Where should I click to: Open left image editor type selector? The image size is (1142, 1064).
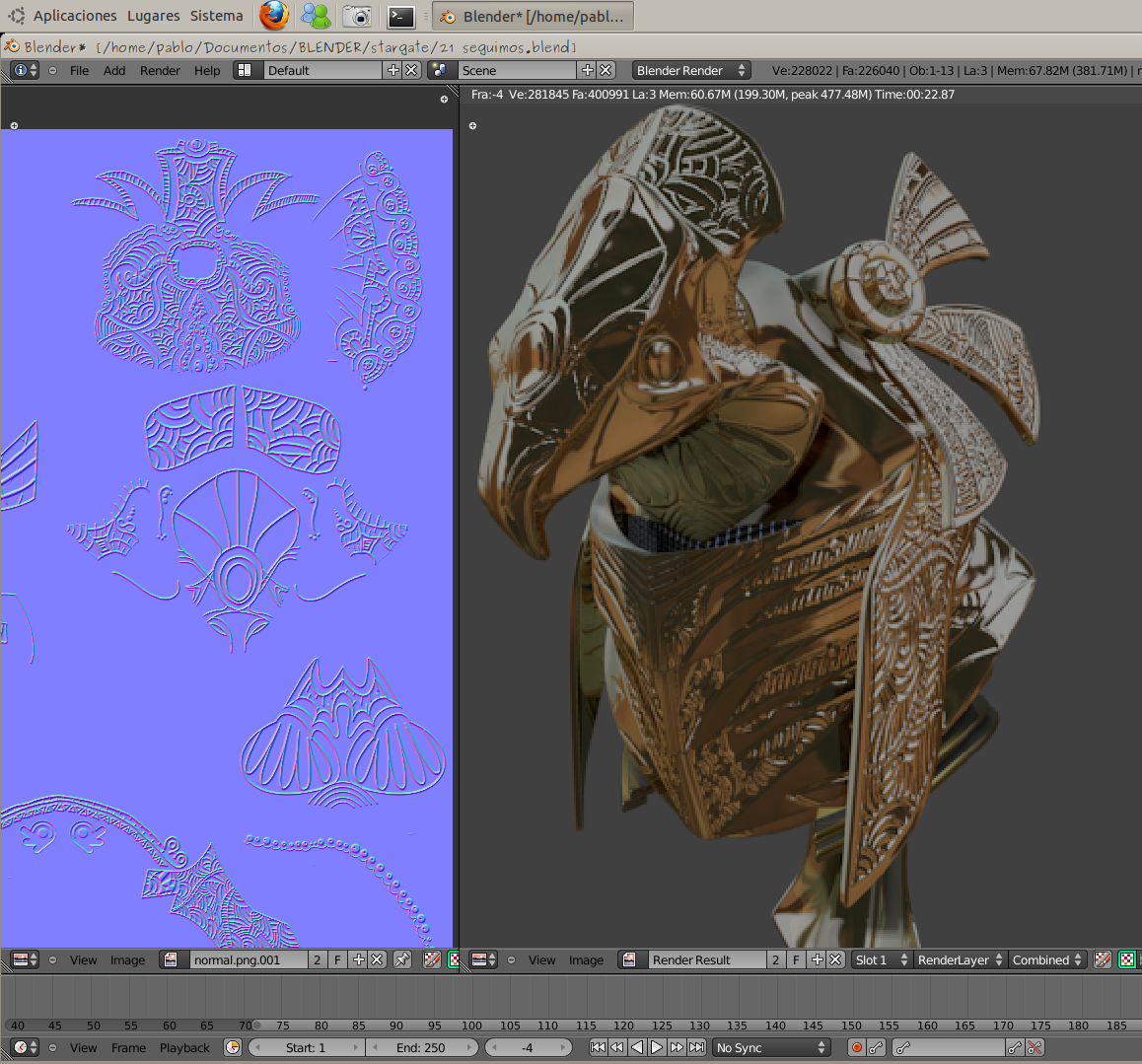(26, 959)
